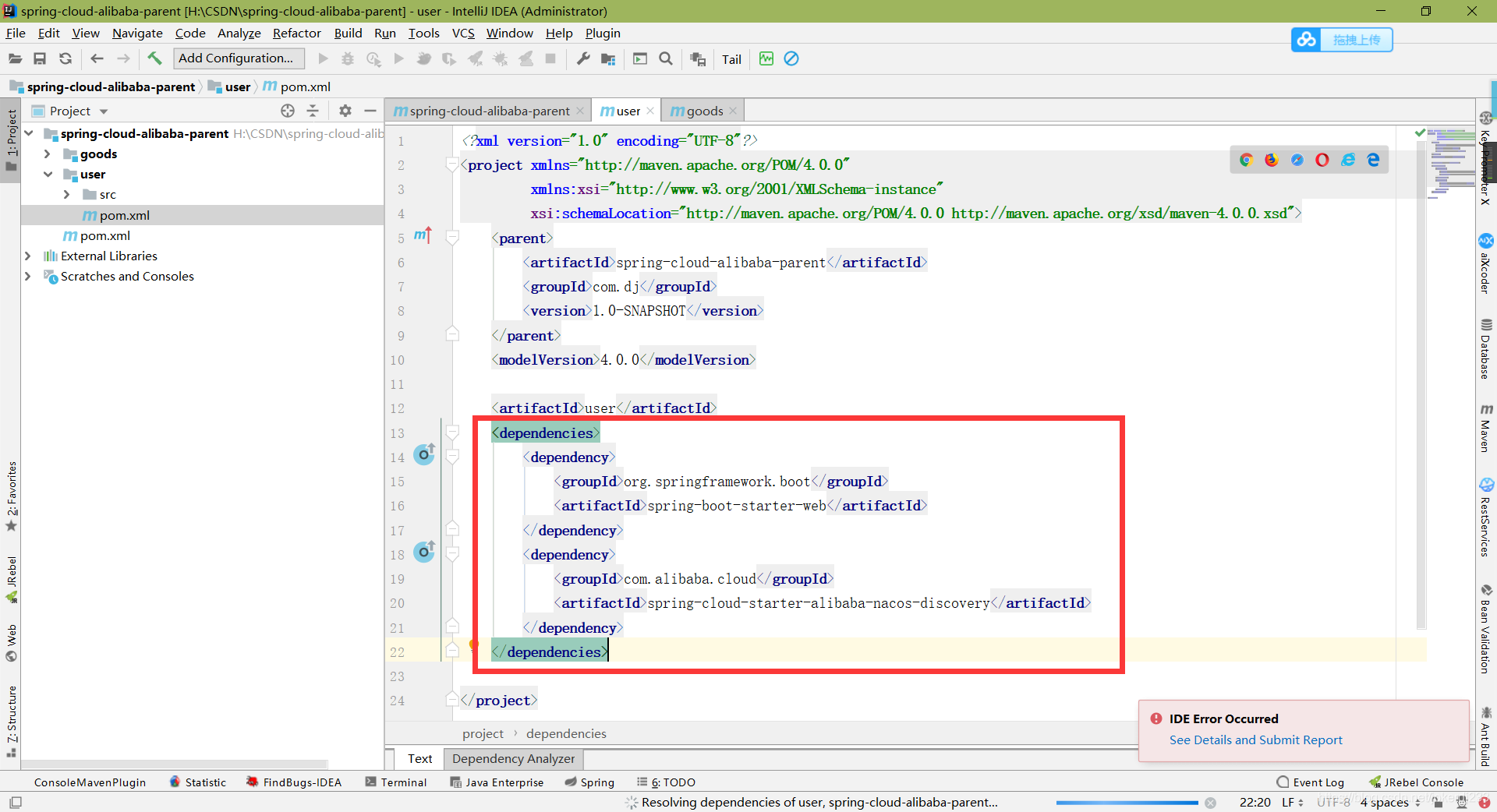Open in Chrome browser icon
The image size is (1497, 812).
tap(1246, 160)
